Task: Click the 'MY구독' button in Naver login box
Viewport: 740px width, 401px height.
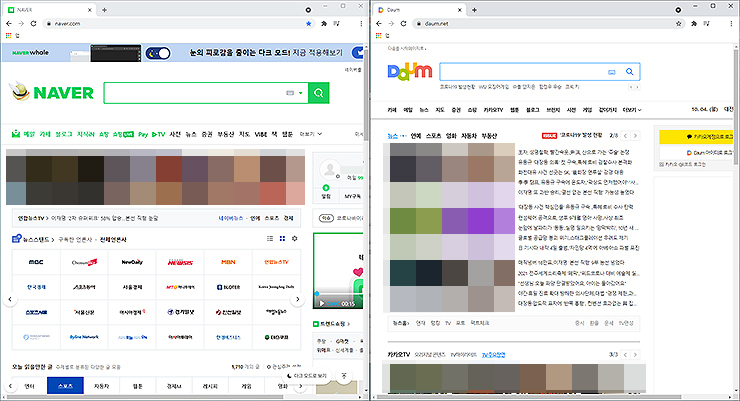Action: (x=352, y=196)
